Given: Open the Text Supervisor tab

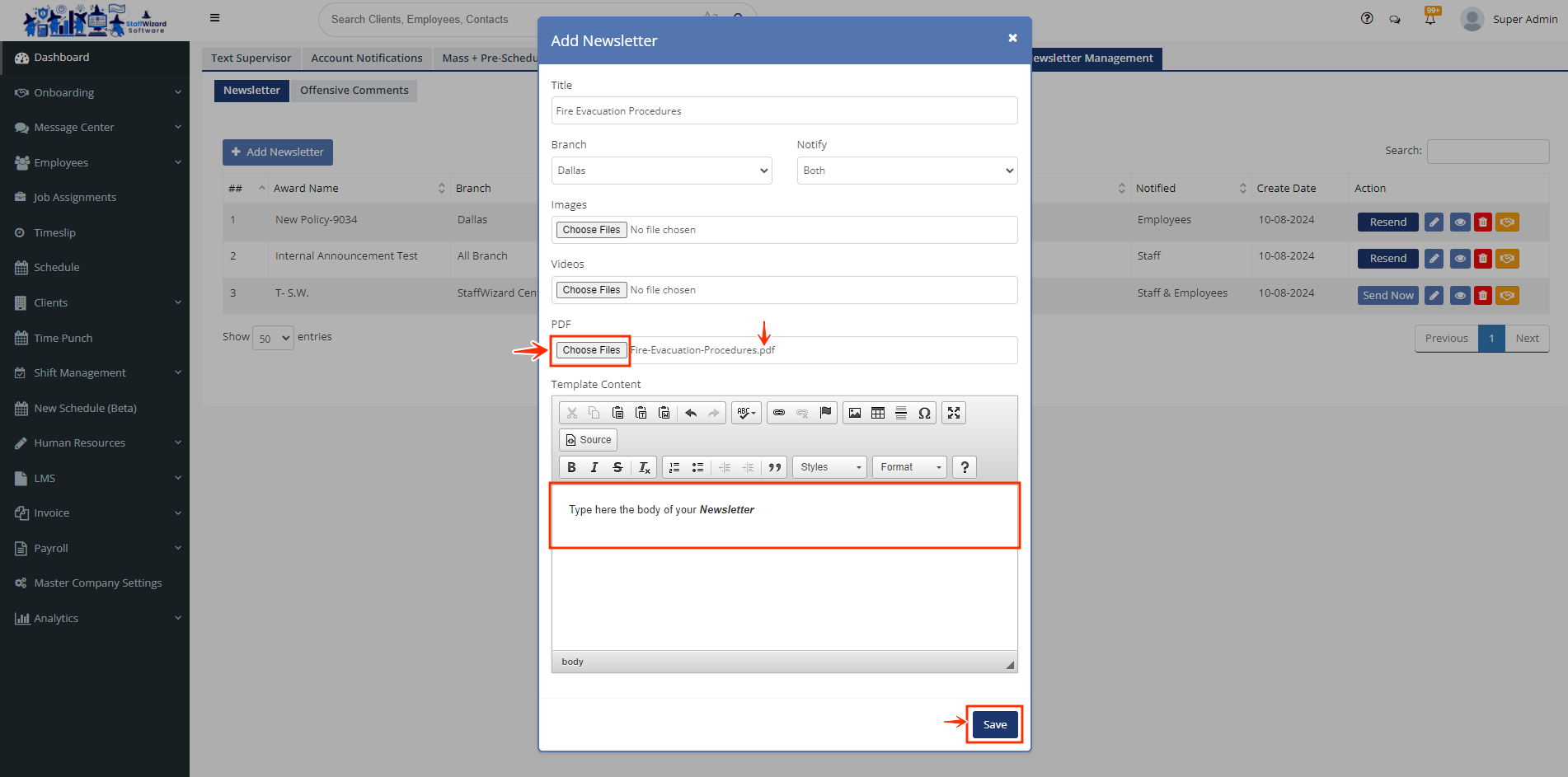Looking at the screenshot, I should pos(251,59).
